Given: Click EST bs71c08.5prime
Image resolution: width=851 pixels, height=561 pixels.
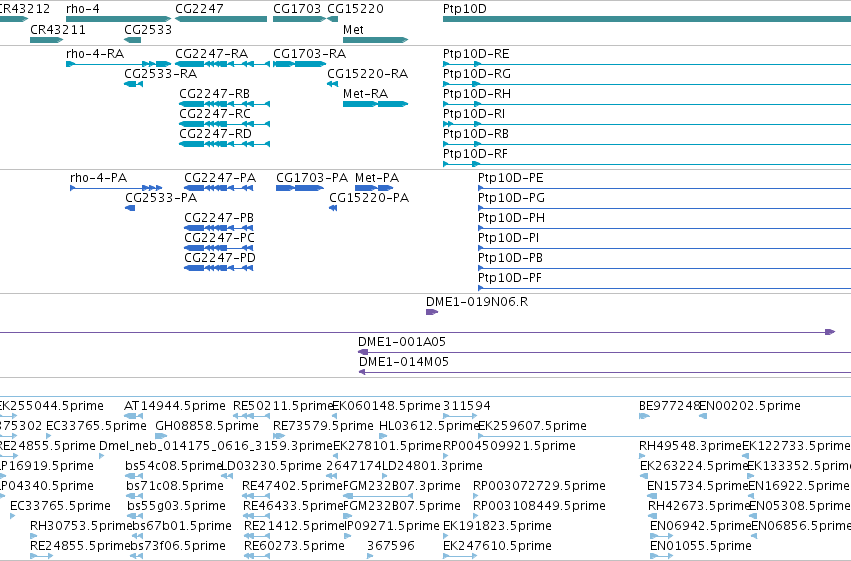Looking at the screenshot, I should click(x=135, y=496).
